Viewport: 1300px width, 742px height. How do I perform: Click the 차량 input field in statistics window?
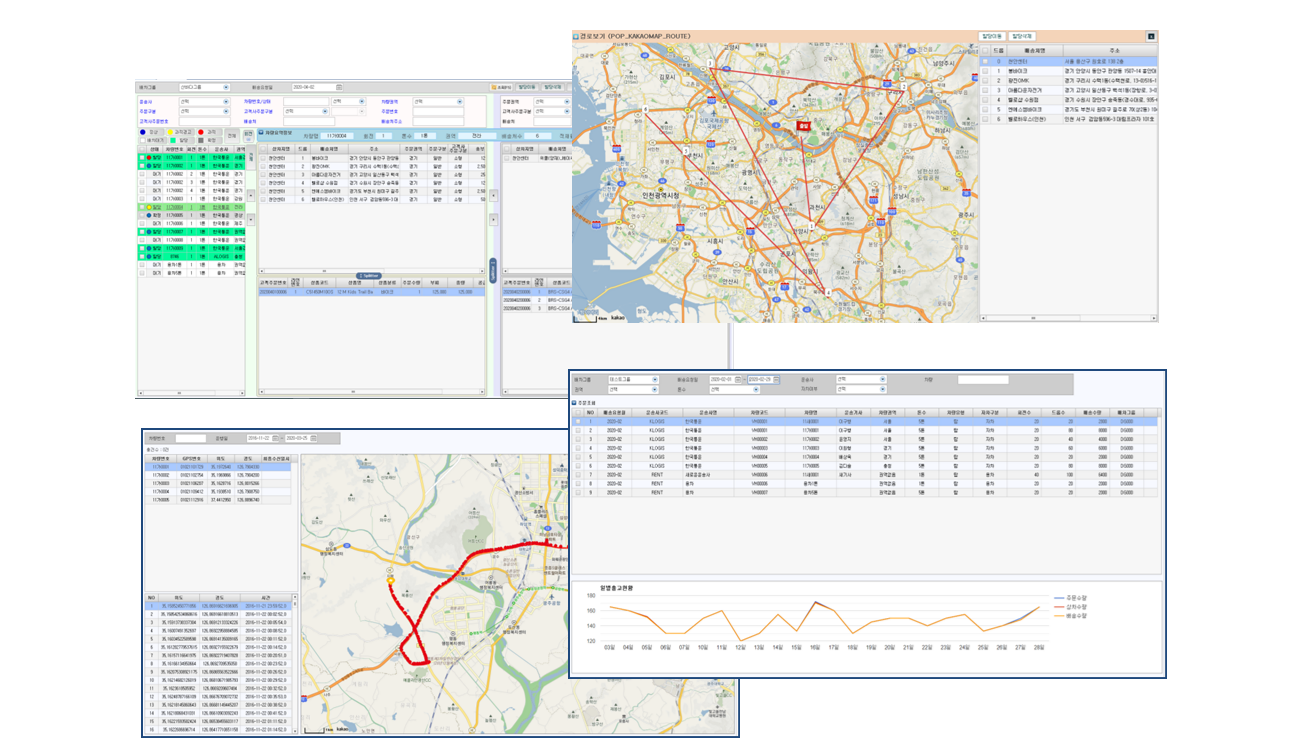pos(983,379)
